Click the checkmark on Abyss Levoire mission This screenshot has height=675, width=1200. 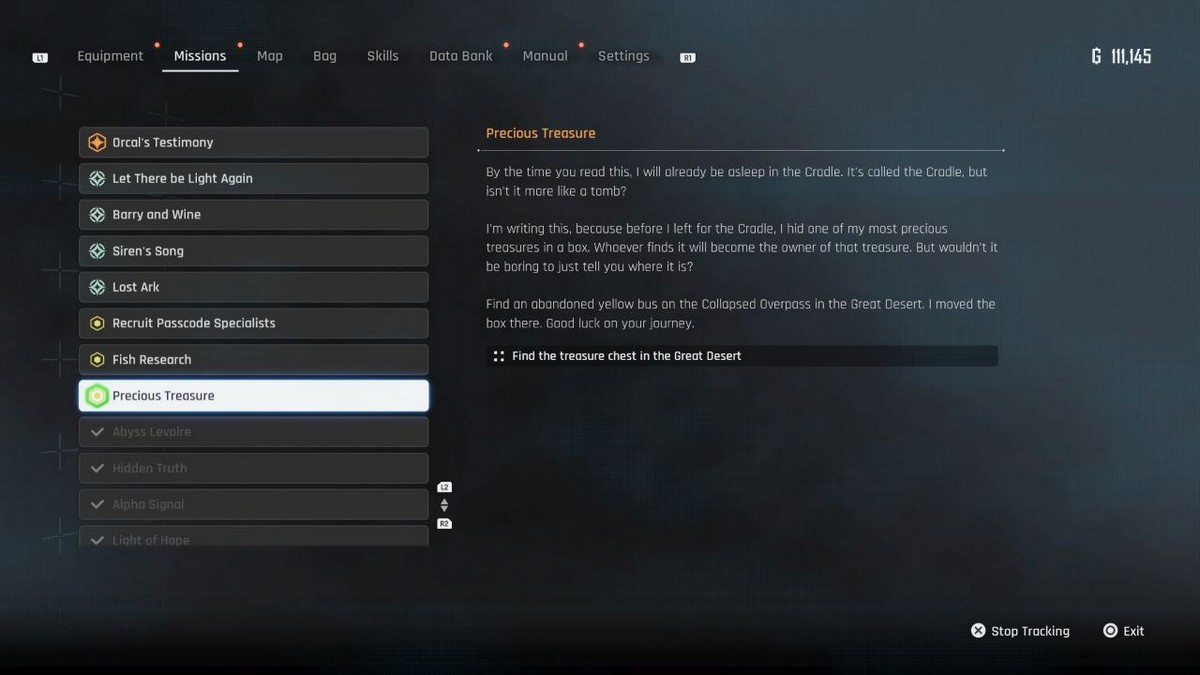tap(97, 432)
